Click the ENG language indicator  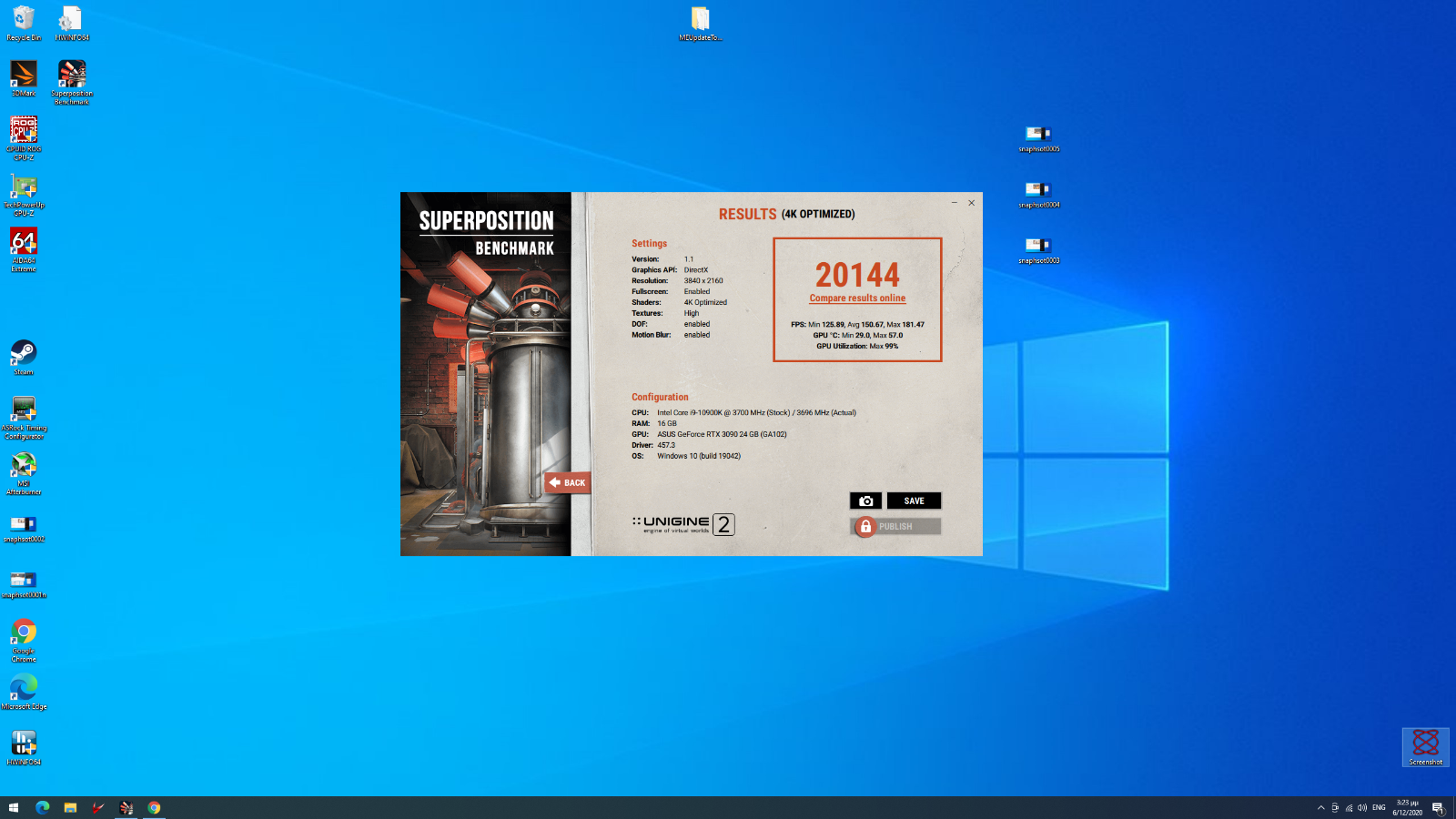coord(1379,807)
